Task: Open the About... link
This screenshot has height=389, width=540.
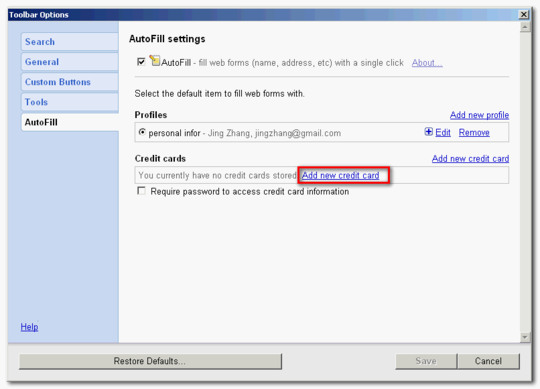Action: click(427, 63)
